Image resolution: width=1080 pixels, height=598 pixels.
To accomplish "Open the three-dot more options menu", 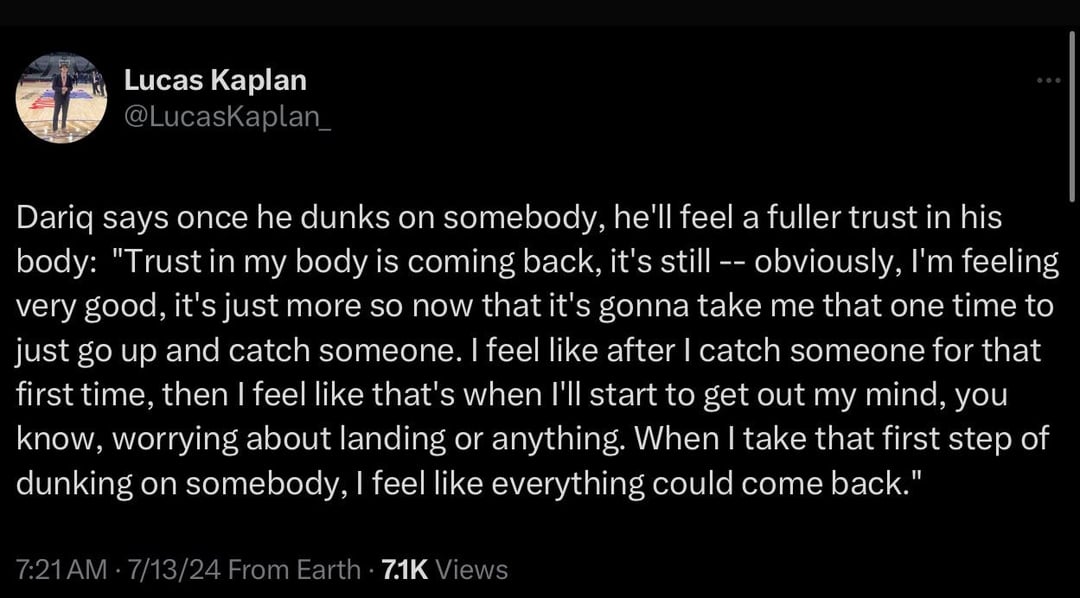I will 1048,80.
